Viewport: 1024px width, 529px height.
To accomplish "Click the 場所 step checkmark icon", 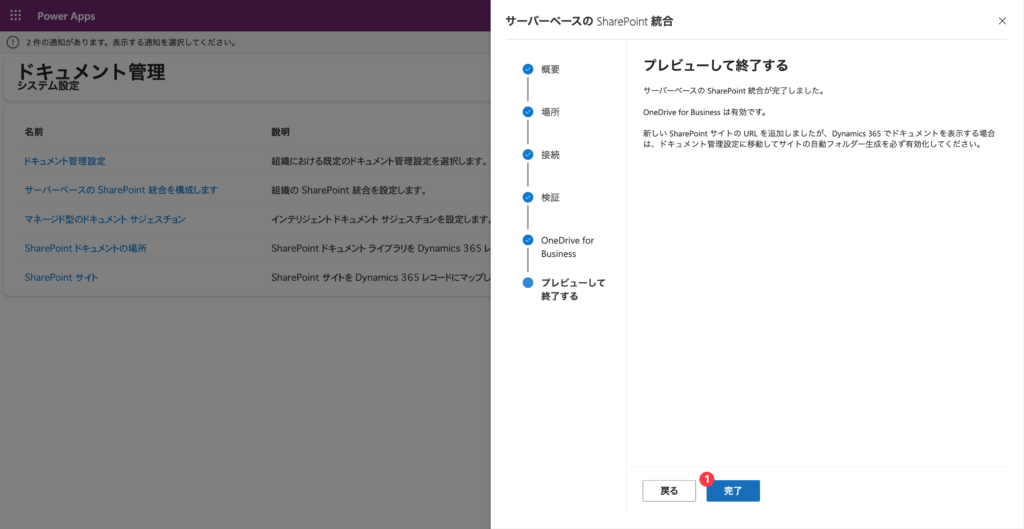I will 528,112.
